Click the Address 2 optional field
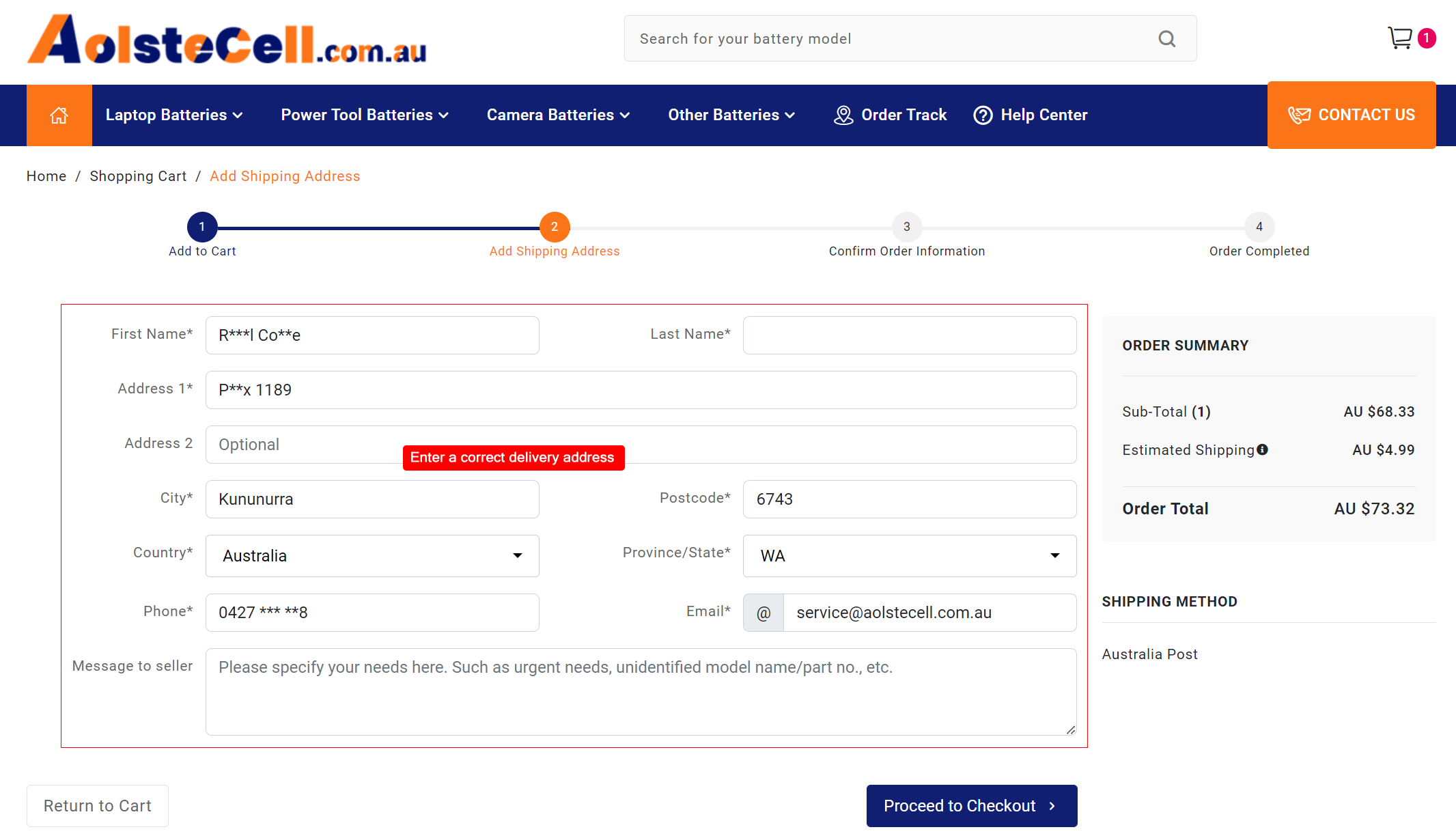The image size is (1456, 836). pyautogui.click(x=641, y=445)
